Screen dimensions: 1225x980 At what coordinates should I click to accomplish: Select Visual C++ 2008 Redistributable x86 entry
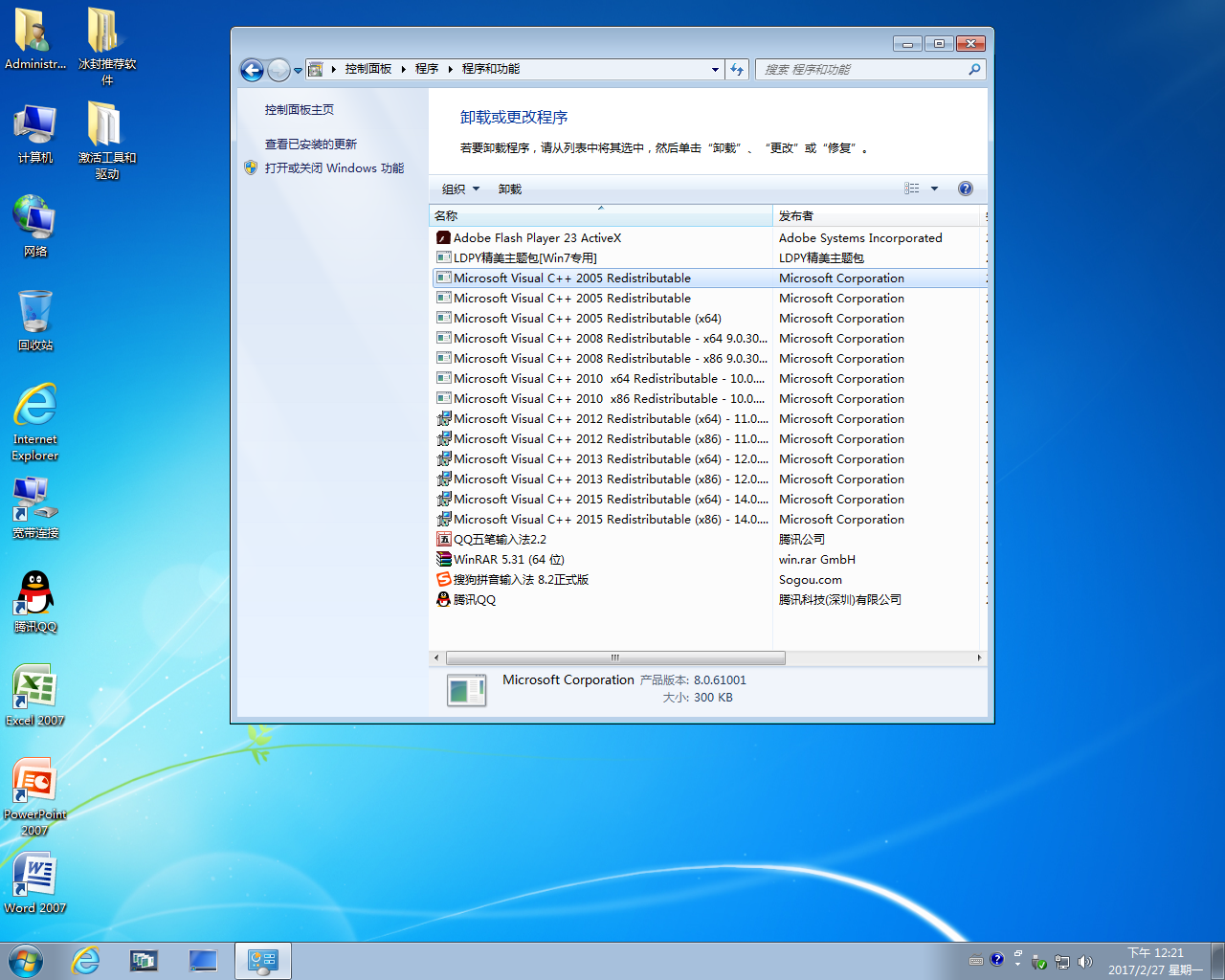tap(708, 359)
